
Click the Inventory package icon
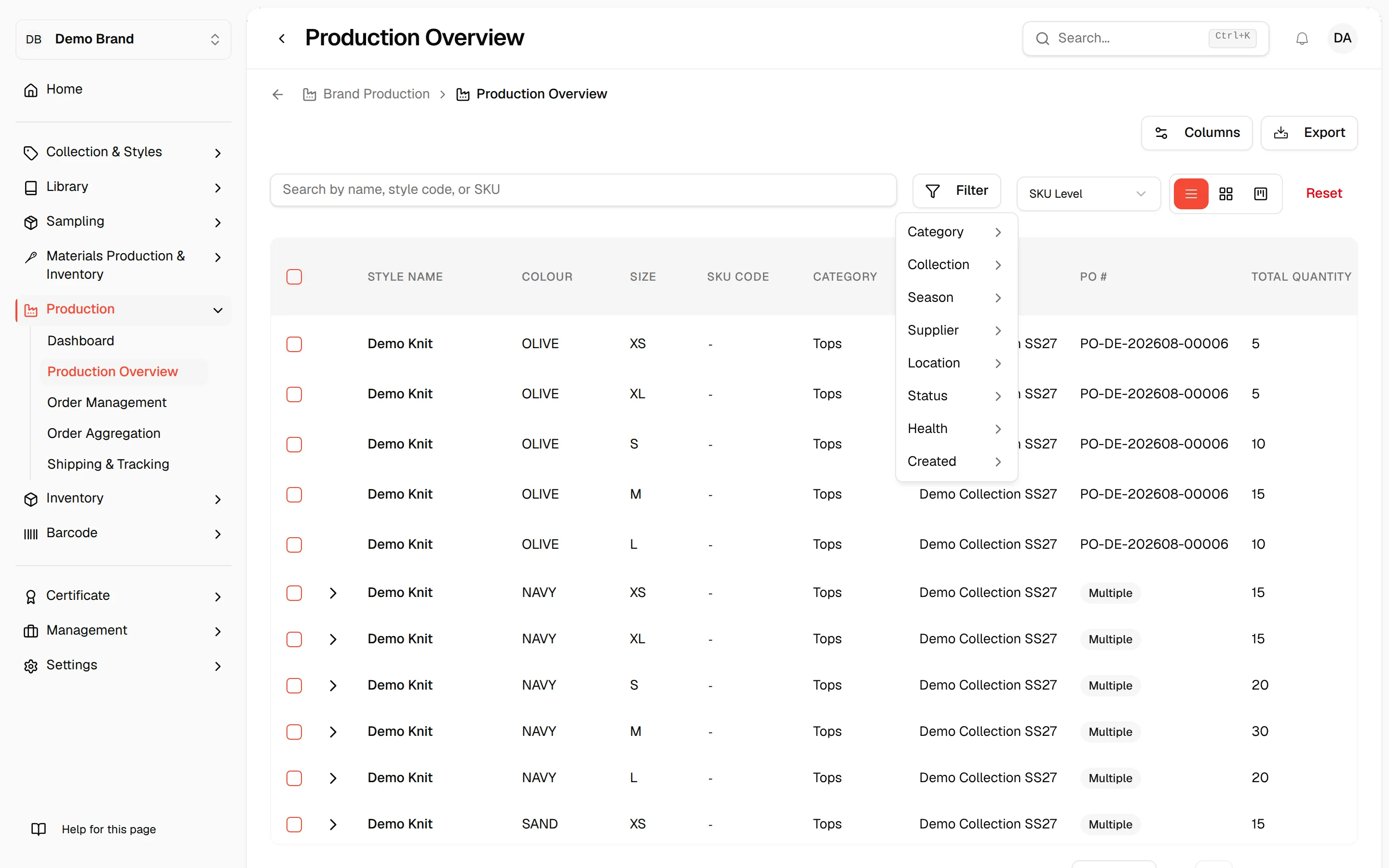click(31, 499)
